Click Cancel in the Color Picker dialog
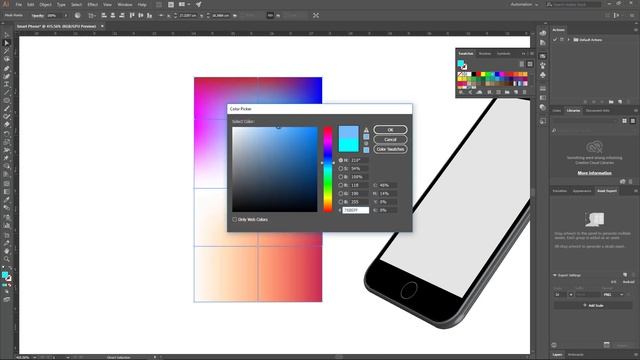The height and width of the screenshot is (360, 640). [390, 140]
